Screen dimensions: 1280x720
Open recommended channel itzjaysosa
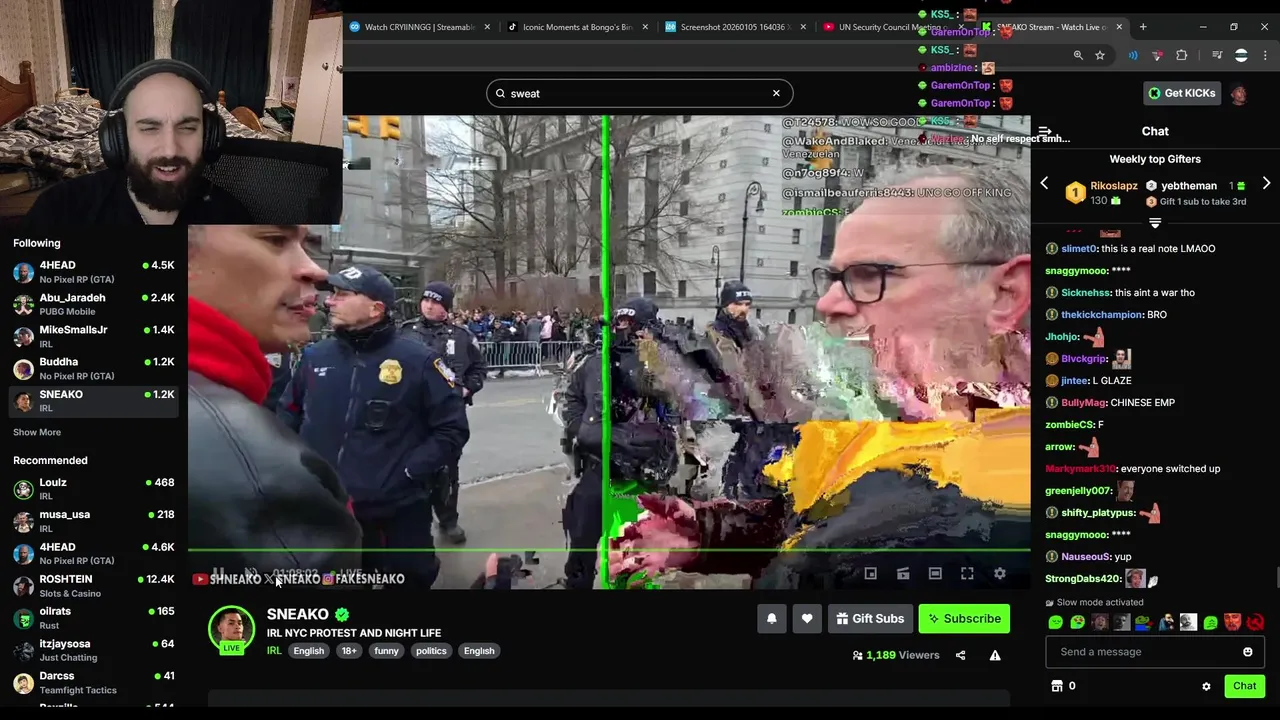click(94, 650)
